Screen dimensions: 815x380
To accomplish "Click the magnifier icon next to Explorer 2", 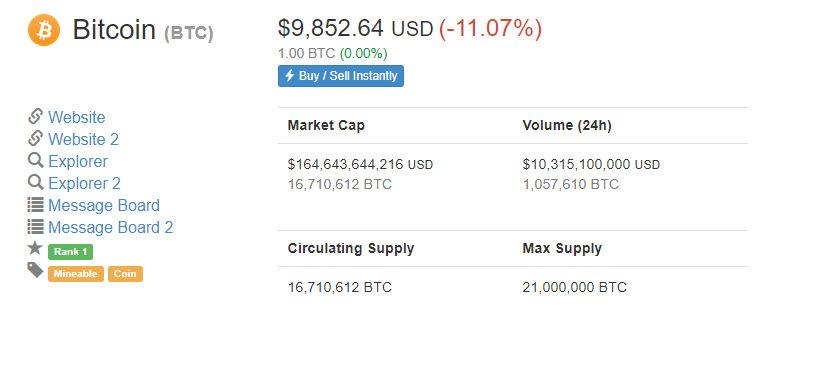I will 35,182.
